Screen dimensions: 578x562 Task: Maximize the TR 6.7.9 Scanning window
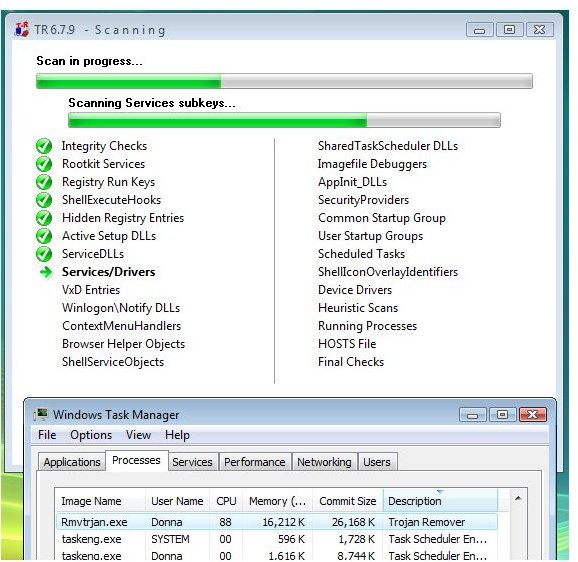[509, 30]
